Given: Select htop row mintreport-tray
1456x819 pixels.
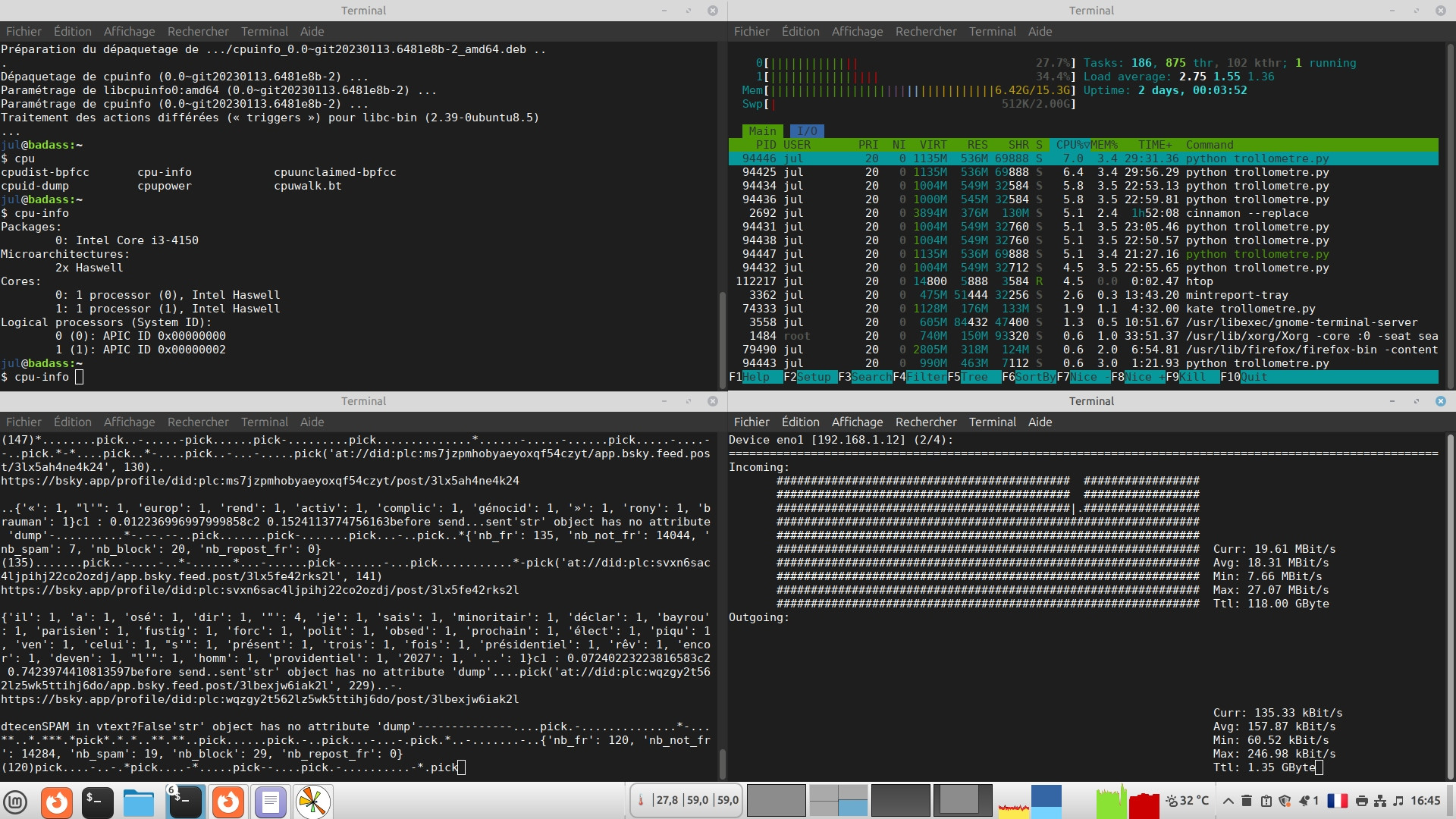Looking at the screenshot, I should [1083, 295].
